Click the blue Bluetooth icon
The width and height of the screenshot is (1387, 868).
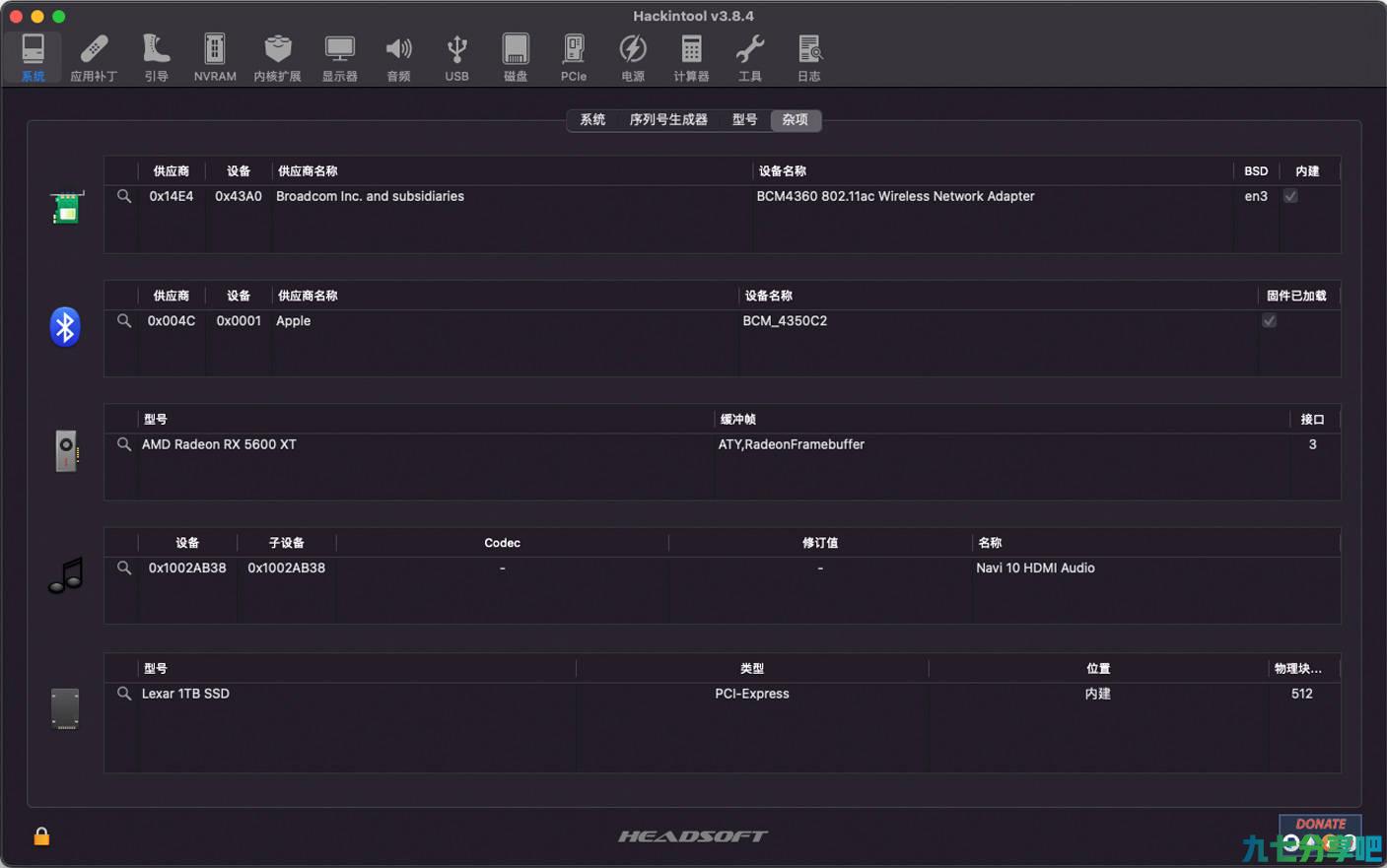(65, 327)
